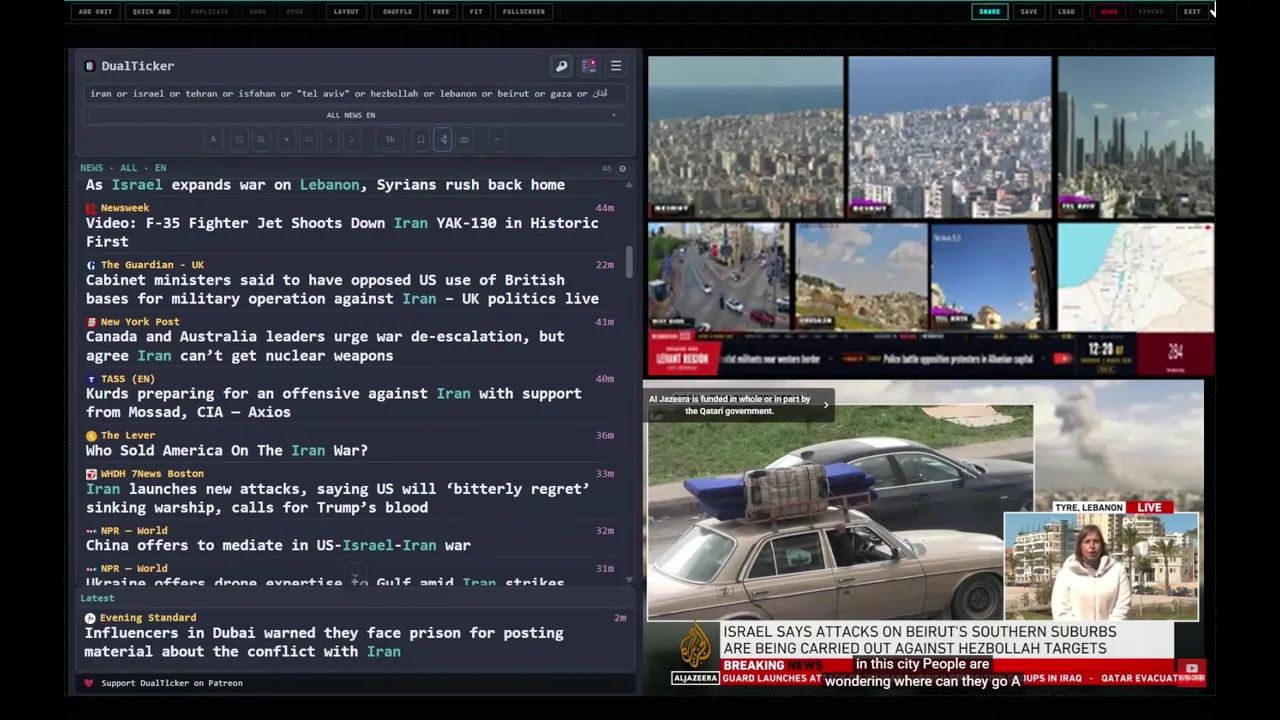This screenshot has width=1280, height=720.
Task: Click the UNDO button in top bar
Action: click(x=258, y=12)
